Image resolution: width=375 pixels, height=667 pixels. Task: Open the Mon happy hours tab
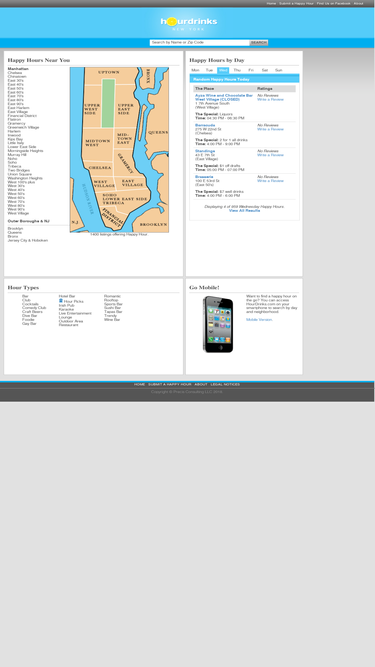pos(196,70)
